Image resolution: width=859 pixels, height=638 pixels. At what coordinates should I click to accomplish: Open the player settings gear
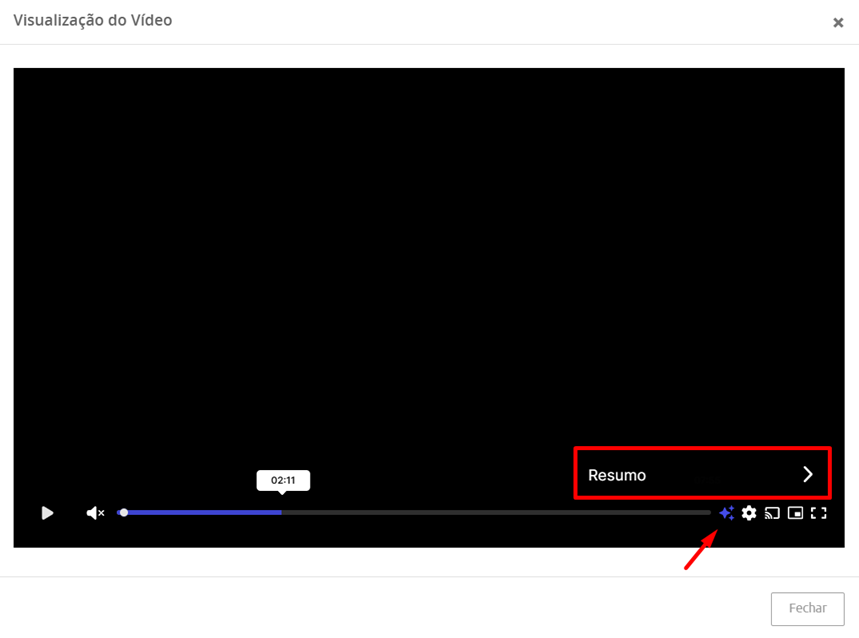coord(749,513)
